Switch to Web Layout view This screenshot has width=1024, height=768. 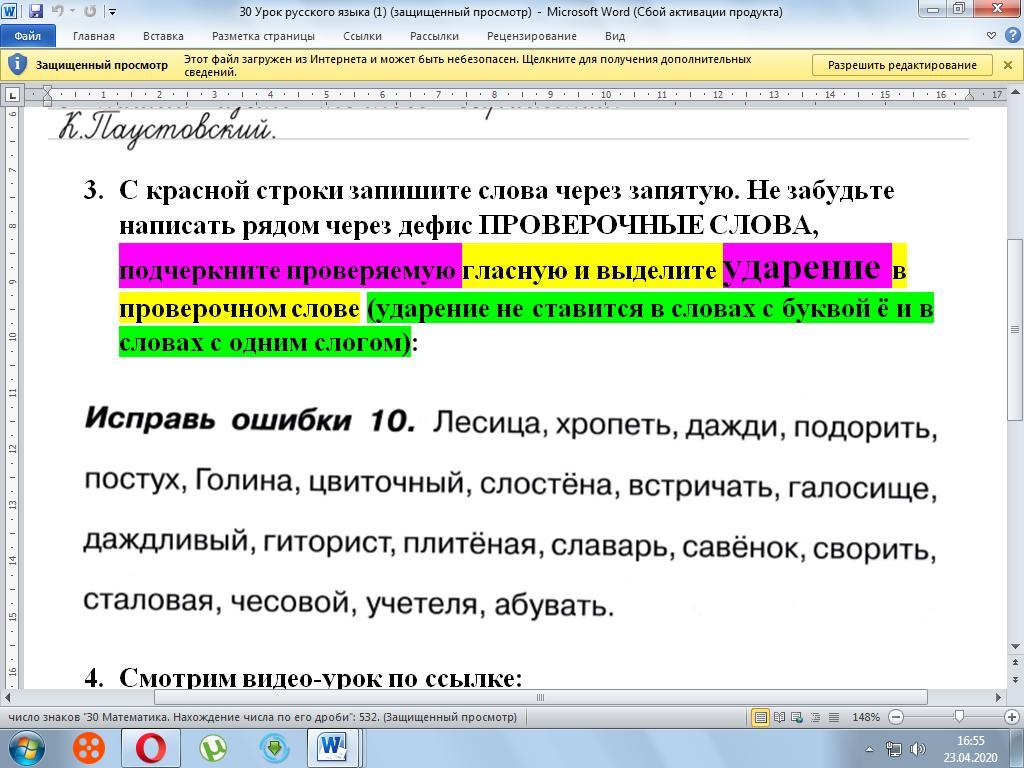797,717
